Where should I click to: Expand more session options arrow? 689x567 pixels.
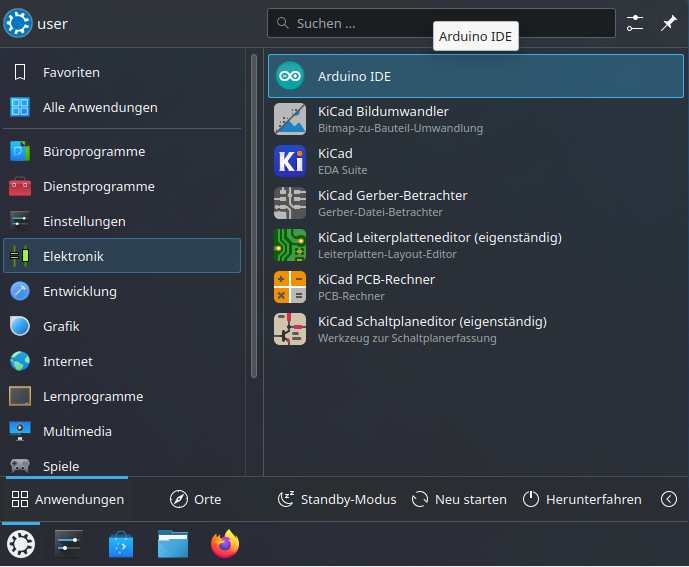click(669, 499)
